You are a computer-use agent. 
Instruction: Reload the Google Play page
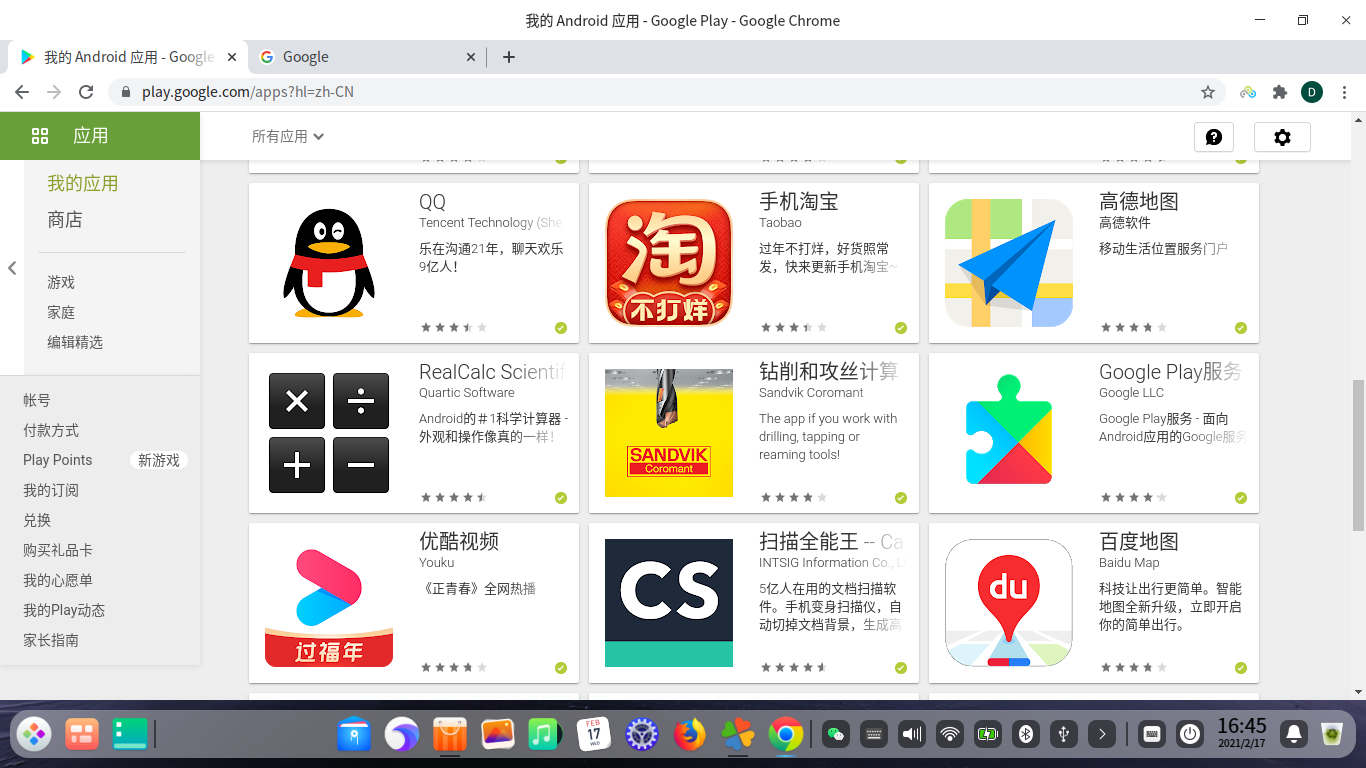click(x=86, y=92)
